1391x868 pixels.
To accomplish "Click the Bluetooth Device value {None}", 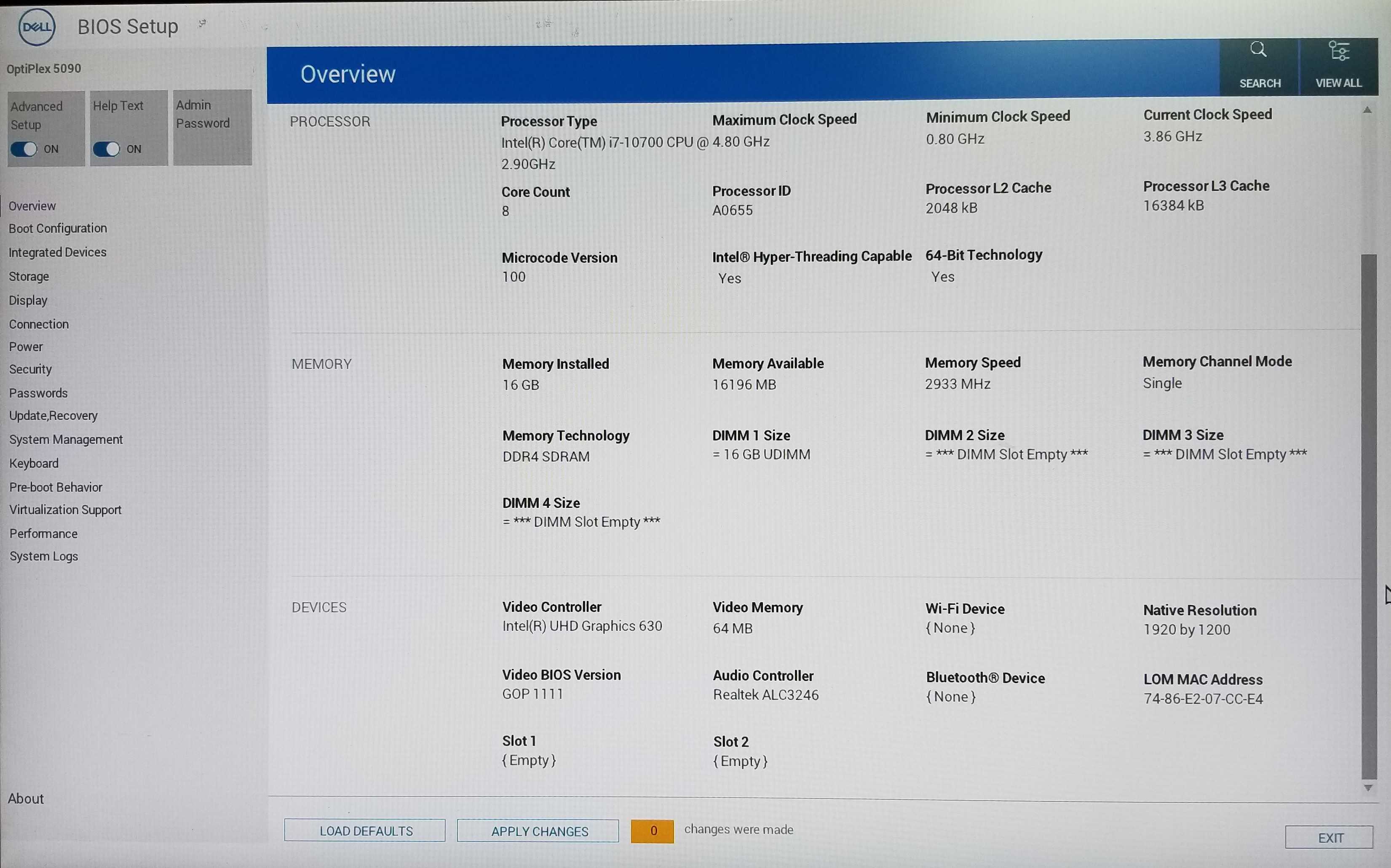I will pyautogui.click(x=951, y=697).
